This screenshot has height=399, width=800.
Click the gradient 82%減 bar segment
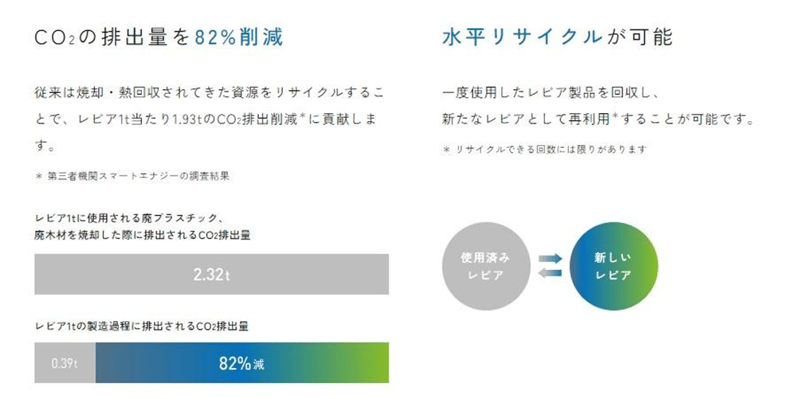pyautogui.click(x=242, y=363)
